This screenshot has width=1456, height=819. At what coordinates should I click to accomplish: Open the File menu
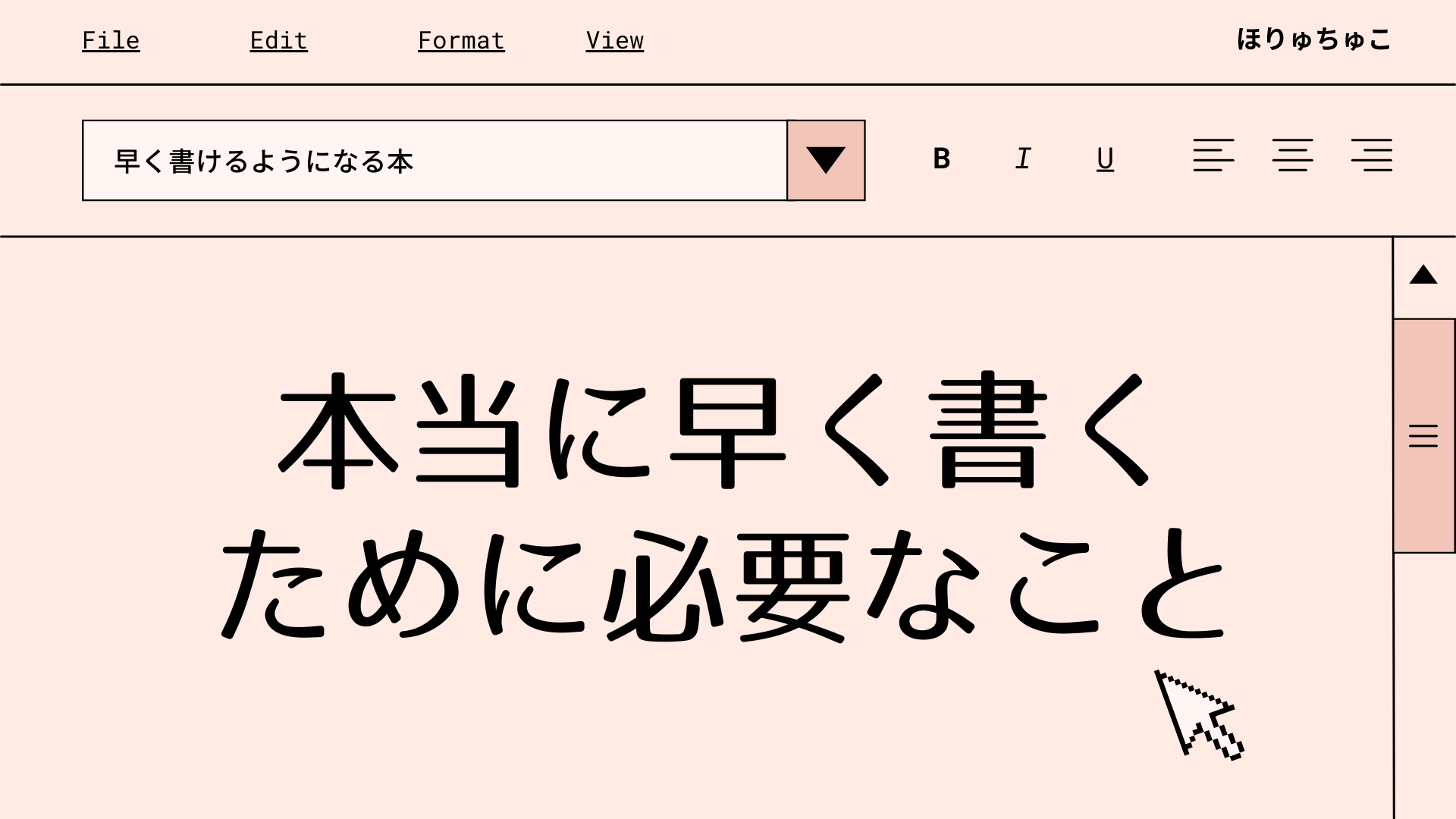pyautogui.click(x=110, y=40)
